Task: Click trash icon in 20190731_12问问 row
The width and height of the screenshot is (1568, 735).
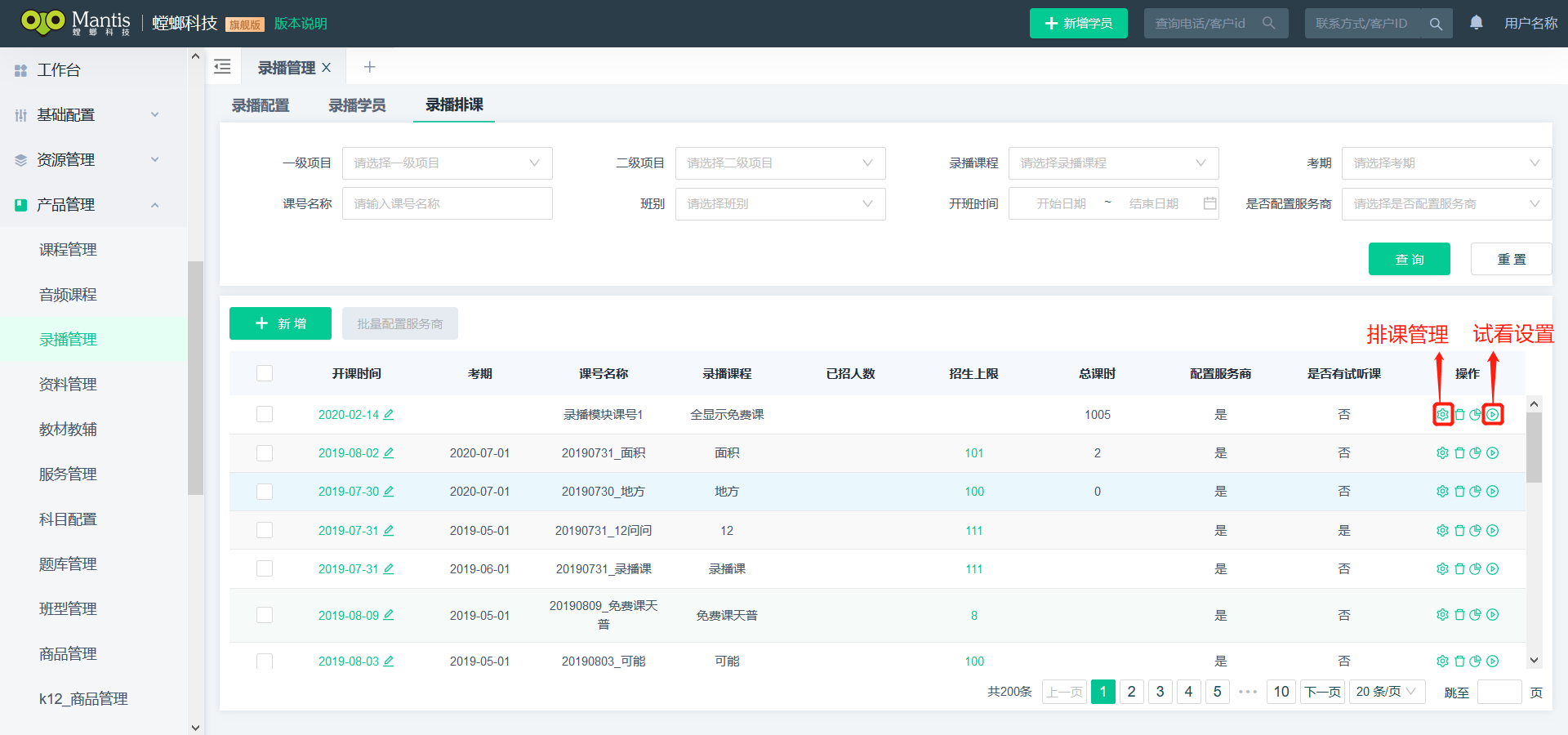Action: pos(1459,531)
